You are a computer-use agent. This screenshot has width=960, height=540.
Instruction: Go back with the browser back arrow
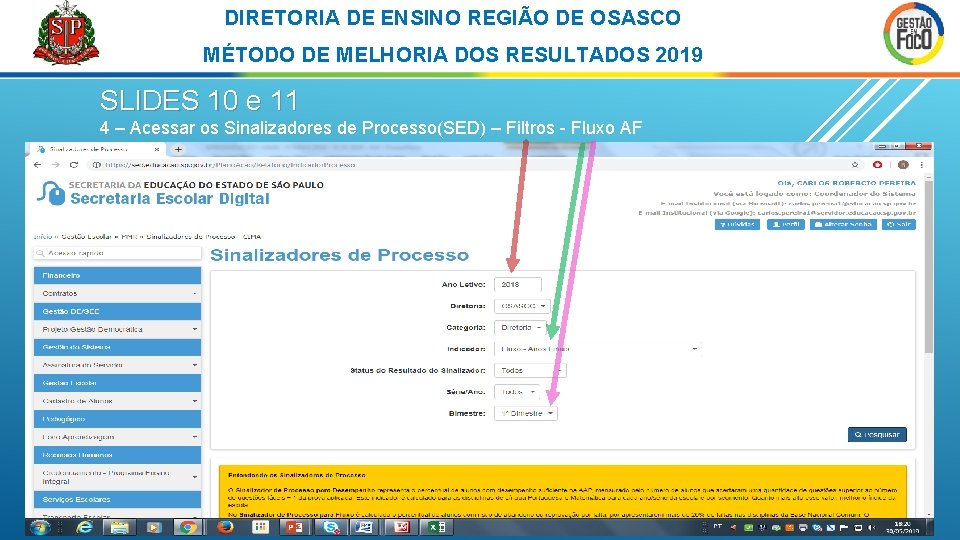tap(37, 165)
